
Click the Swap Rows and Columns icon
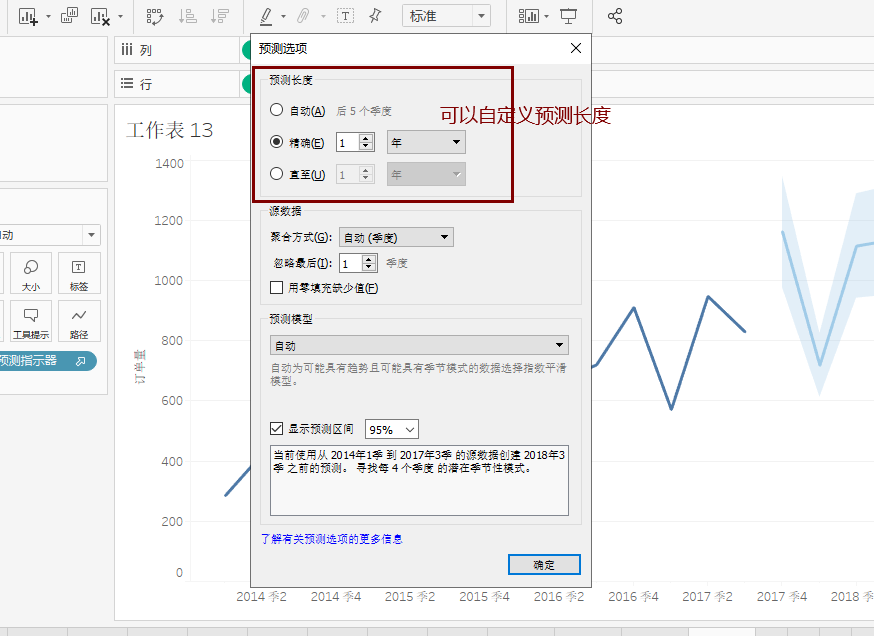[x=155, y=16]
